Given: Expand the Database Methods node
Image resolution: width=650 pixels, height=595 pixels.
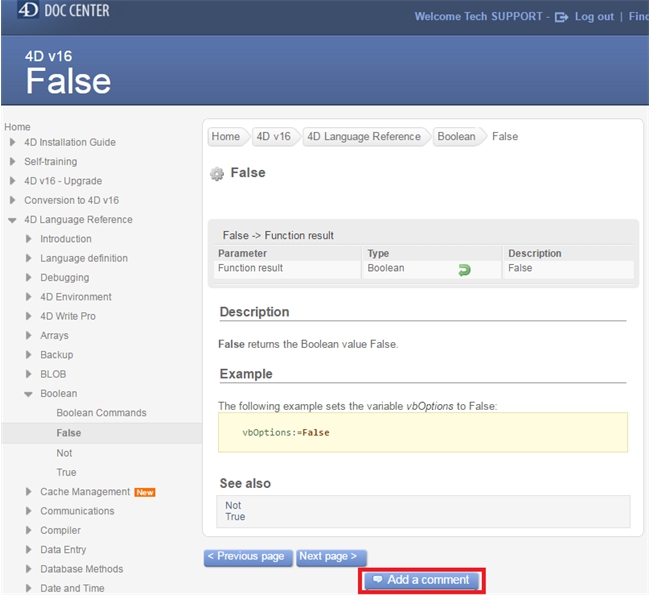Looking at the screenshot, I should click(28, 569).
